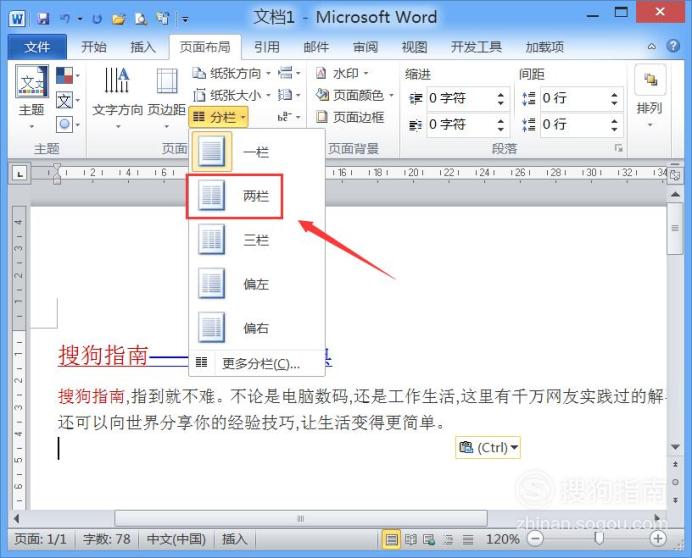Select 三栏 three columns option
The width and height of the screenshot is (692, 558).
256,240
